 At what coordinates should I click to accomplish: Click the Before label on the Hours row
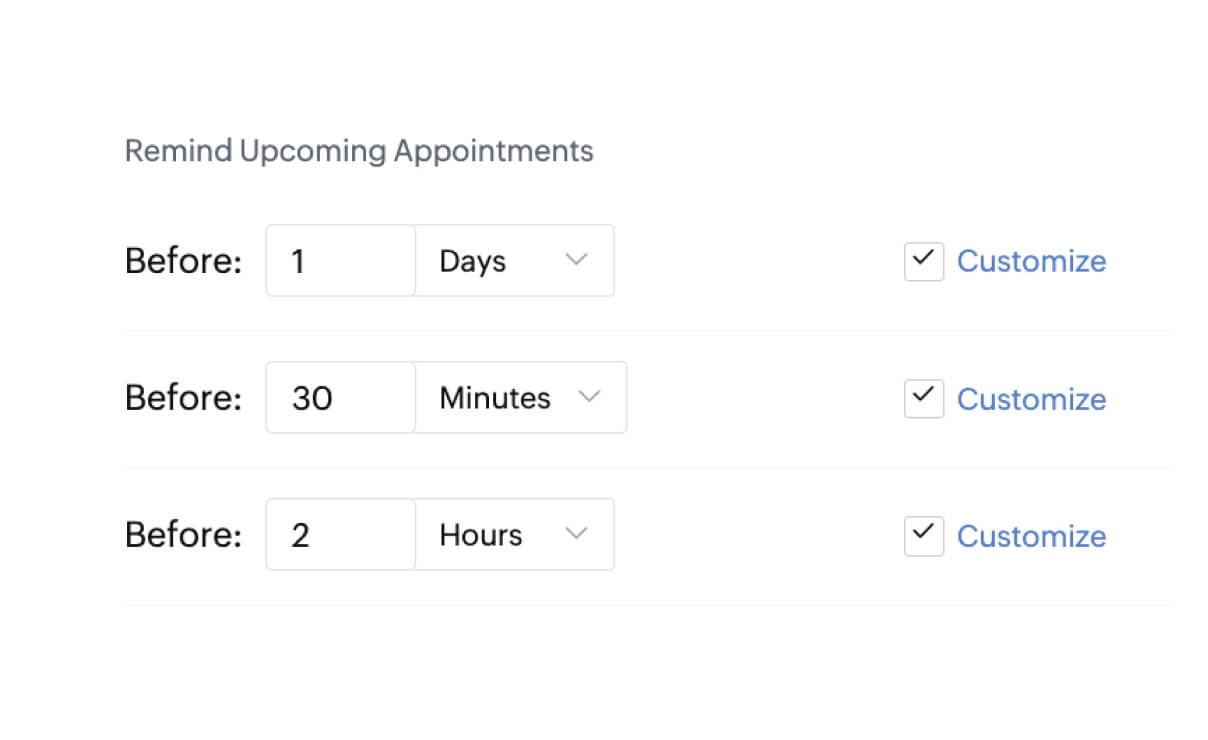click(183, 534)
